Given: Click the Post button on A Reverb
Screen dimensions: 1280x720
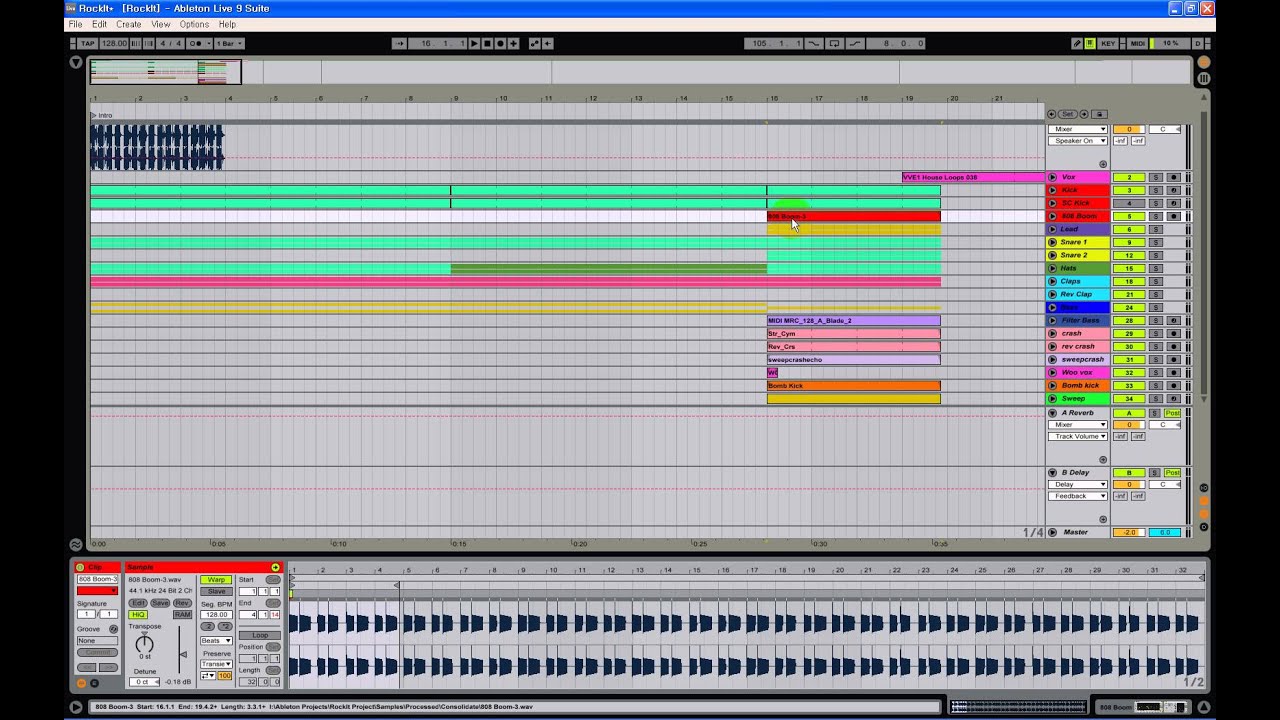Looking at the screenshot, I should 1172,413.
